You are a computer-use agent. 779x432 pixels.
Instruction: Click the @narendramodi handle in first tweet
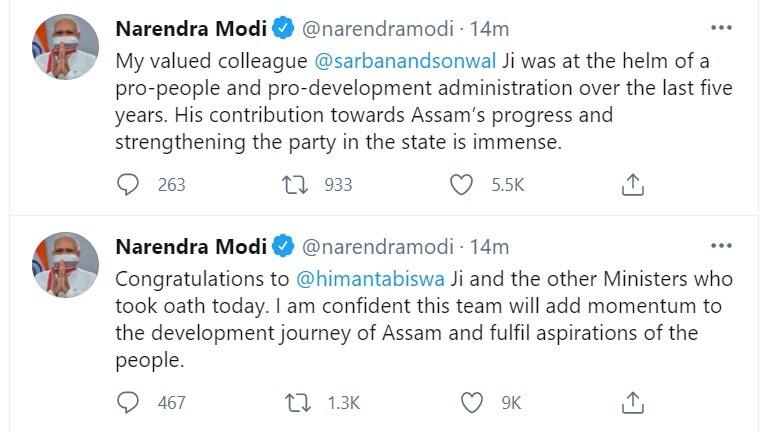(x=373, y=30)
